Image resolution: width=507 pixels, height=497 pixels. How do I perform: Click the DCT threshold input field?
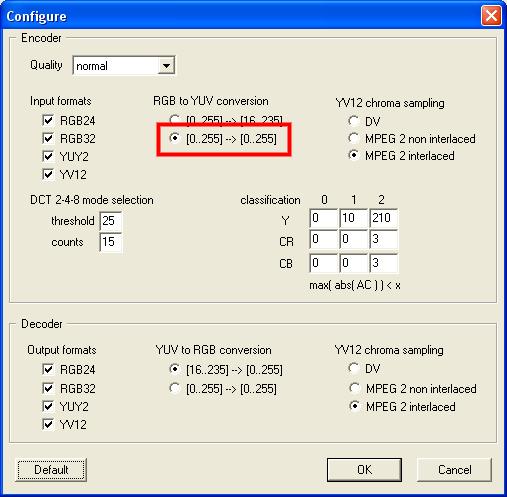111,221
